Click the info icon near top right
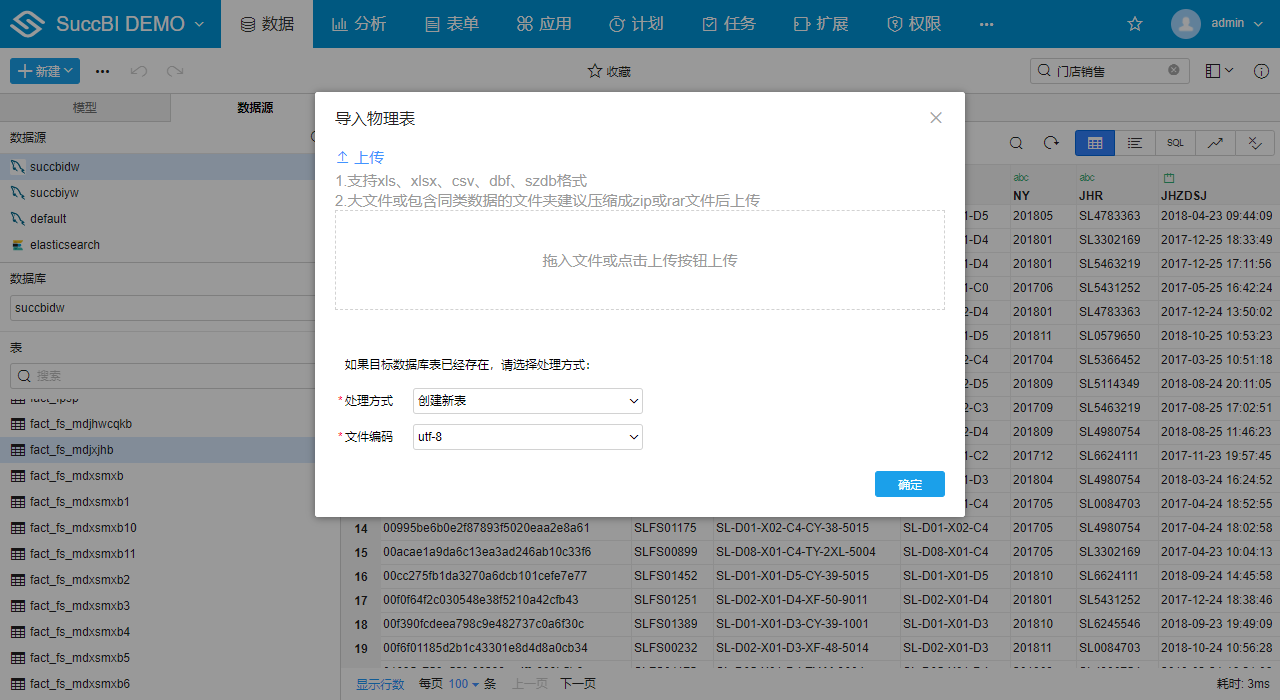1280x700 pixels. pyautogui.click(x=1261, y=71)
